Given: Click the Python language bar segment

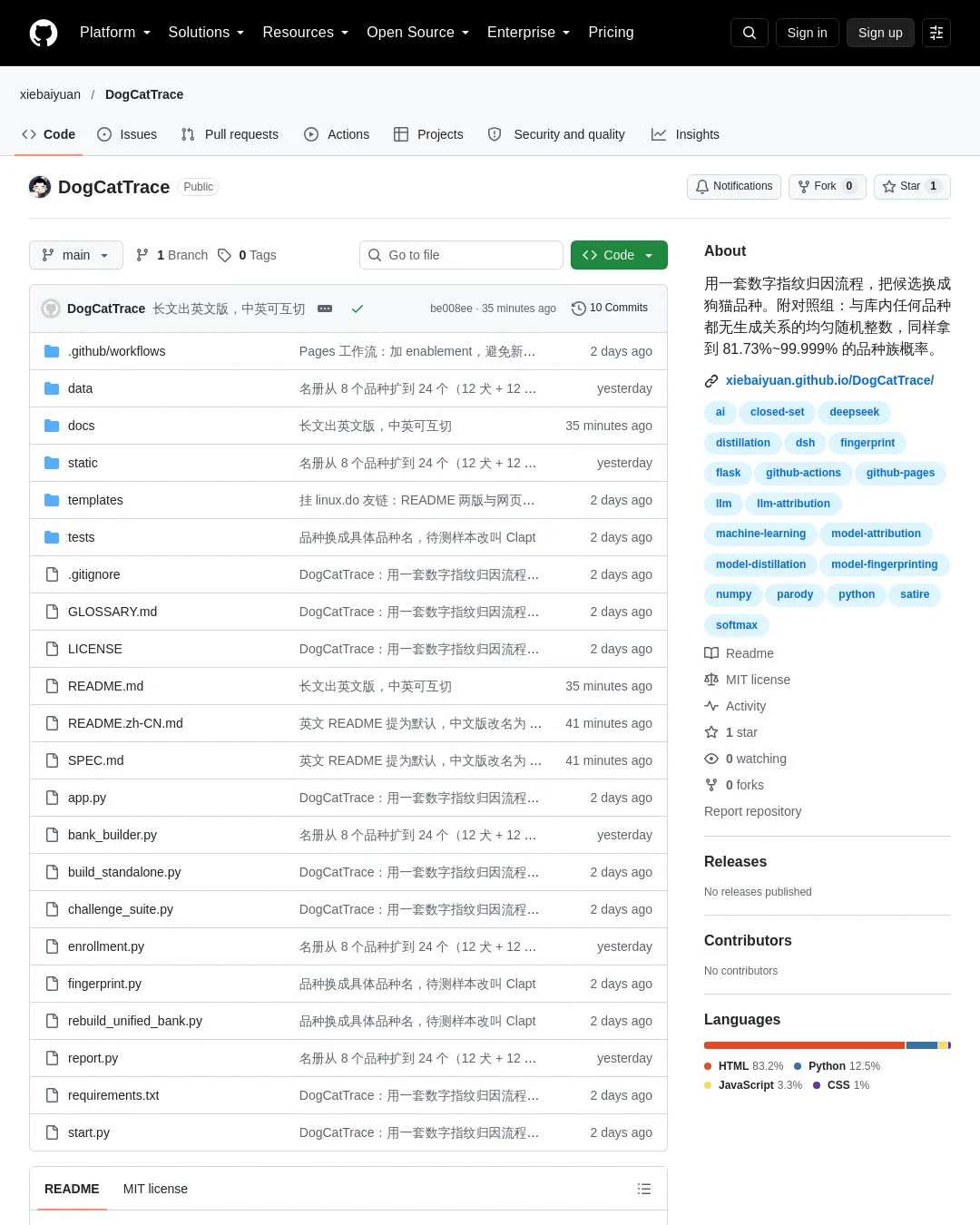Looking at the screenshot, I should [x=921, y=1045].
